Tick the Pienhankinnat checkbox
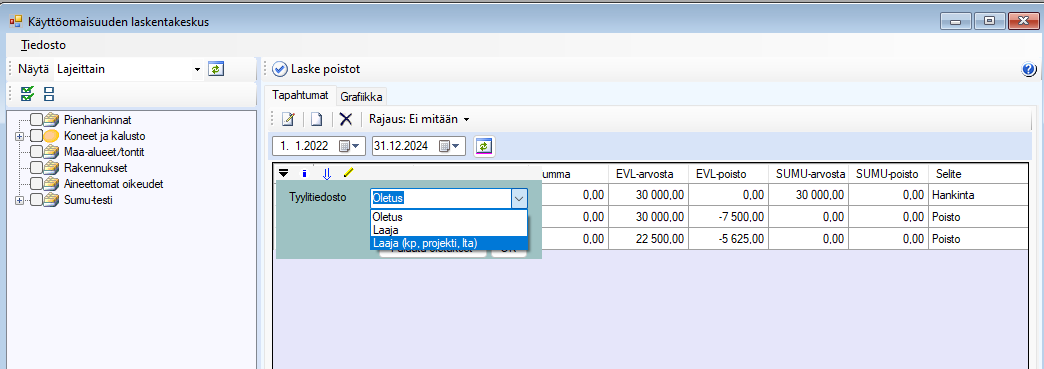This screenshot has height=369, width=1044. (x=37, y=120)
